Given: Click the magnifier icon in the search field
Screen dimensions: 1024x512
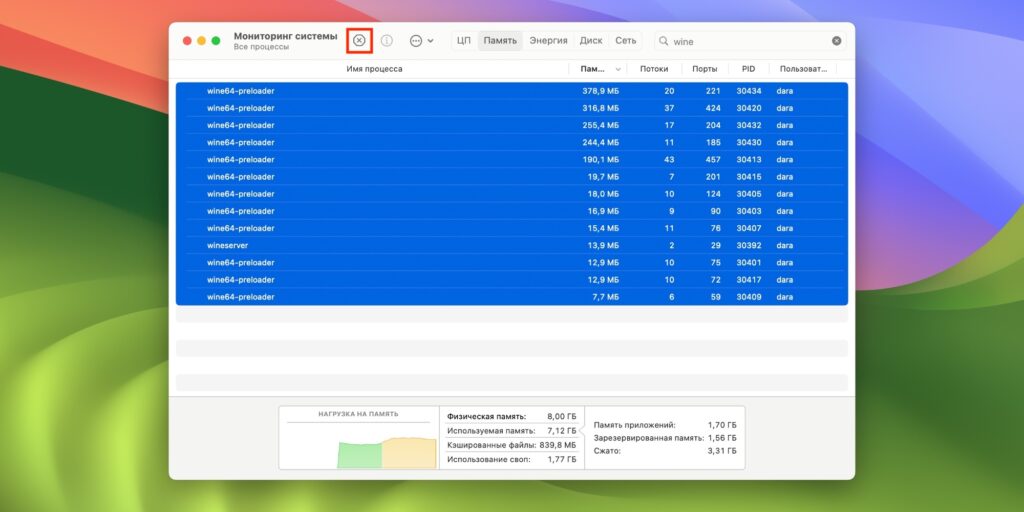Looking at the screenshot, I should click(664, 41).
